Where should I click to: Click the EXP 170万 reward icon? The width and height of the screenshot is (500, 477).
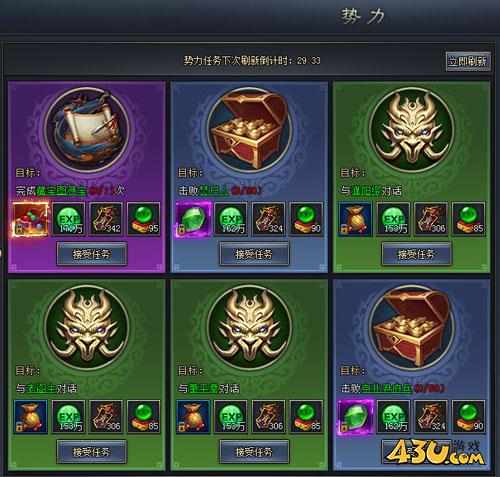69,219
